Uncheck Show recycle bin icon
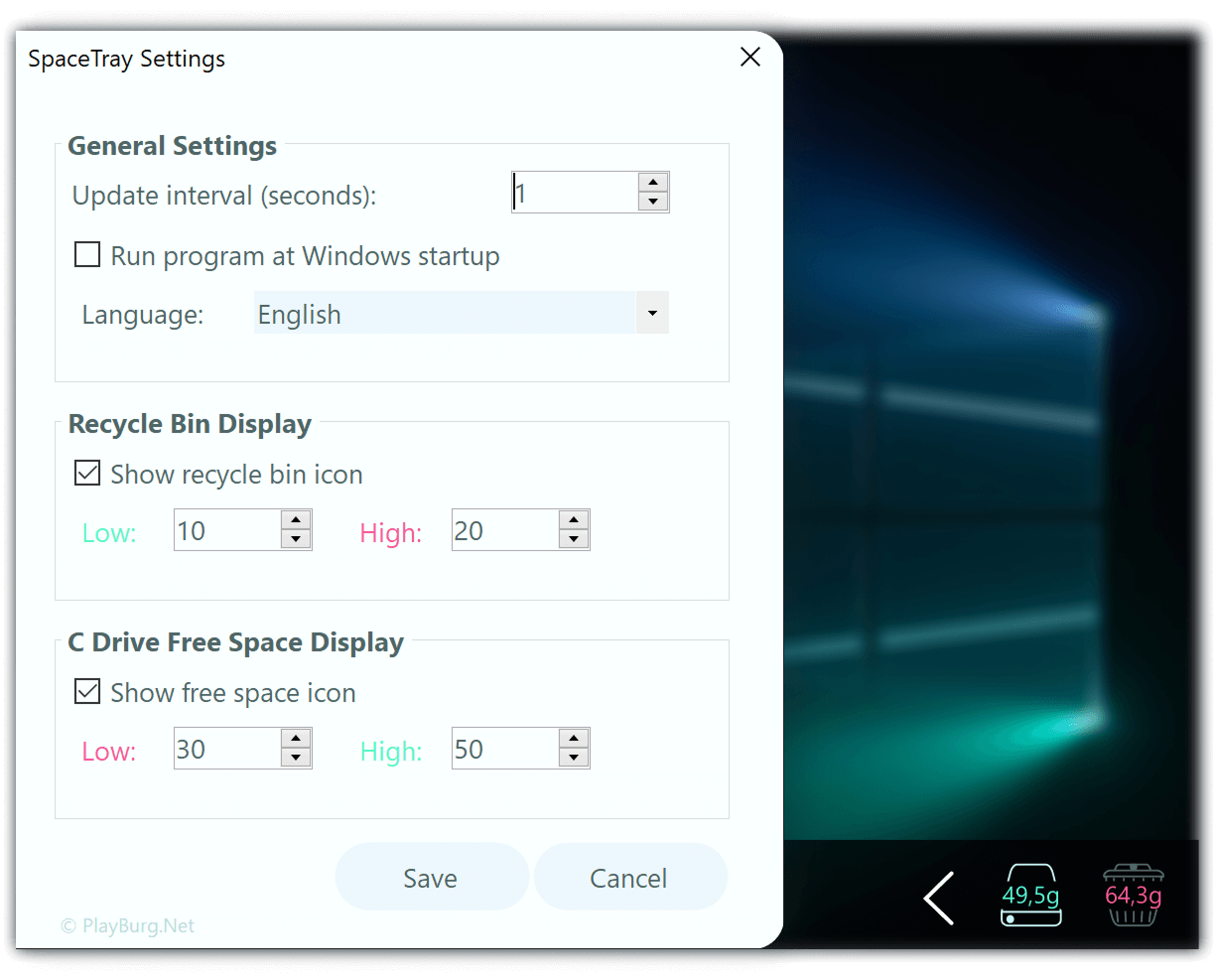This screenshot has width=1217, height=980. 86,473
